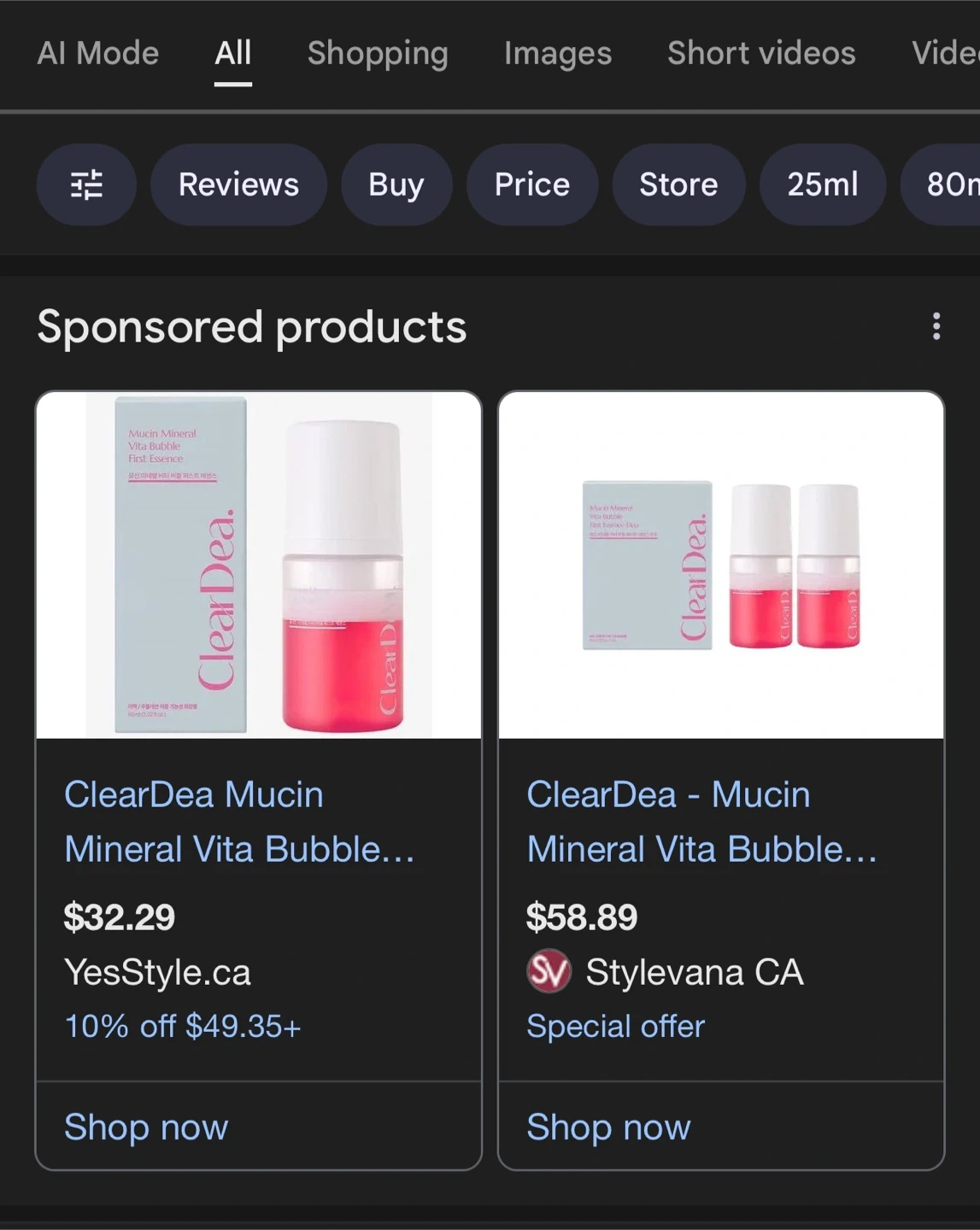Select the Store filter chip

pos(678,184)
